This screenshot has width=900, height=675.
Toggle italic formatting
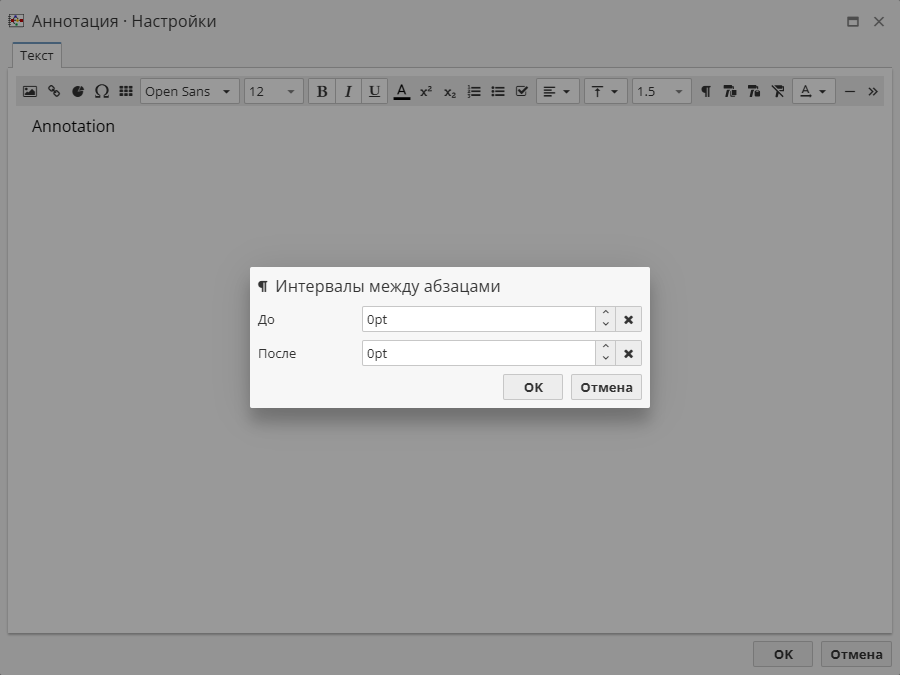[x=347, y=91]
